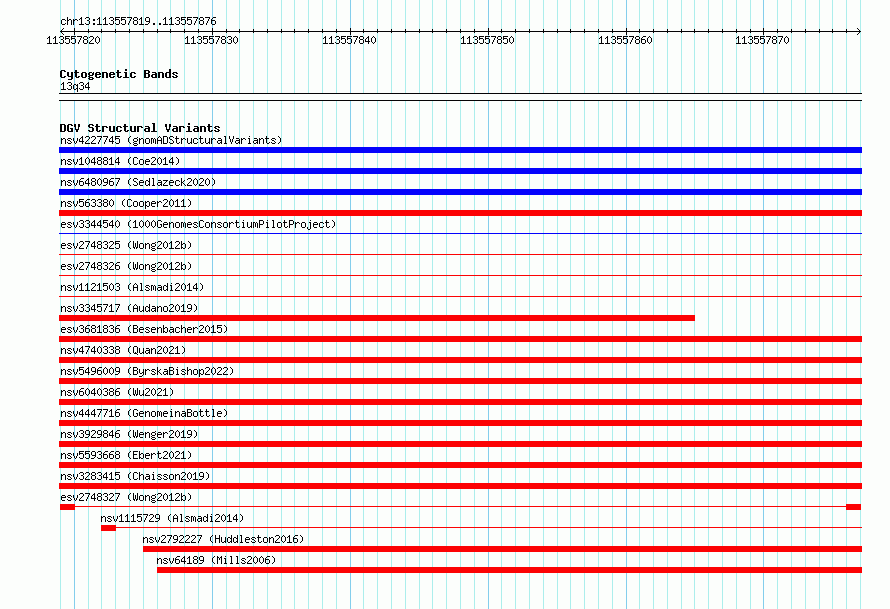Click the blue bar under nsv6480967 Sedlazeck2020
Viewport: 890px width, 609px height.
tap(460, 192)
